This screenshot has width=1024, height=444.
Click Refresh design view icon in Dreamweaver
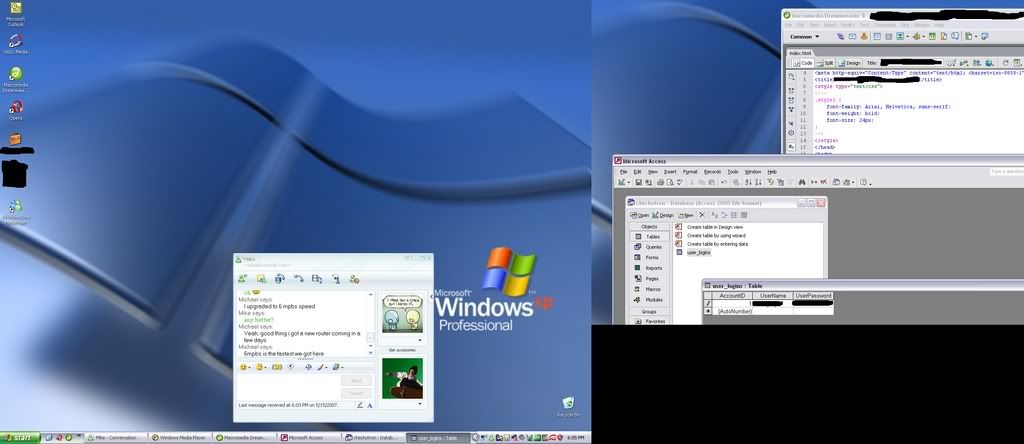click(x=1006, y=63)
